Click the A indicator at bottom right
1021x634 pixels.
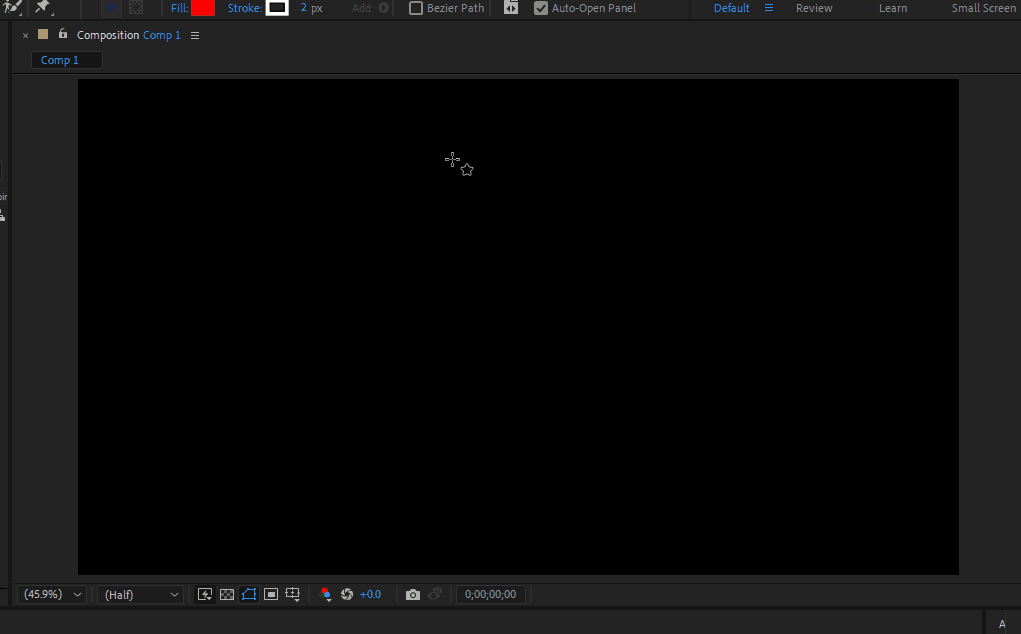click(x=1002, y=624)
